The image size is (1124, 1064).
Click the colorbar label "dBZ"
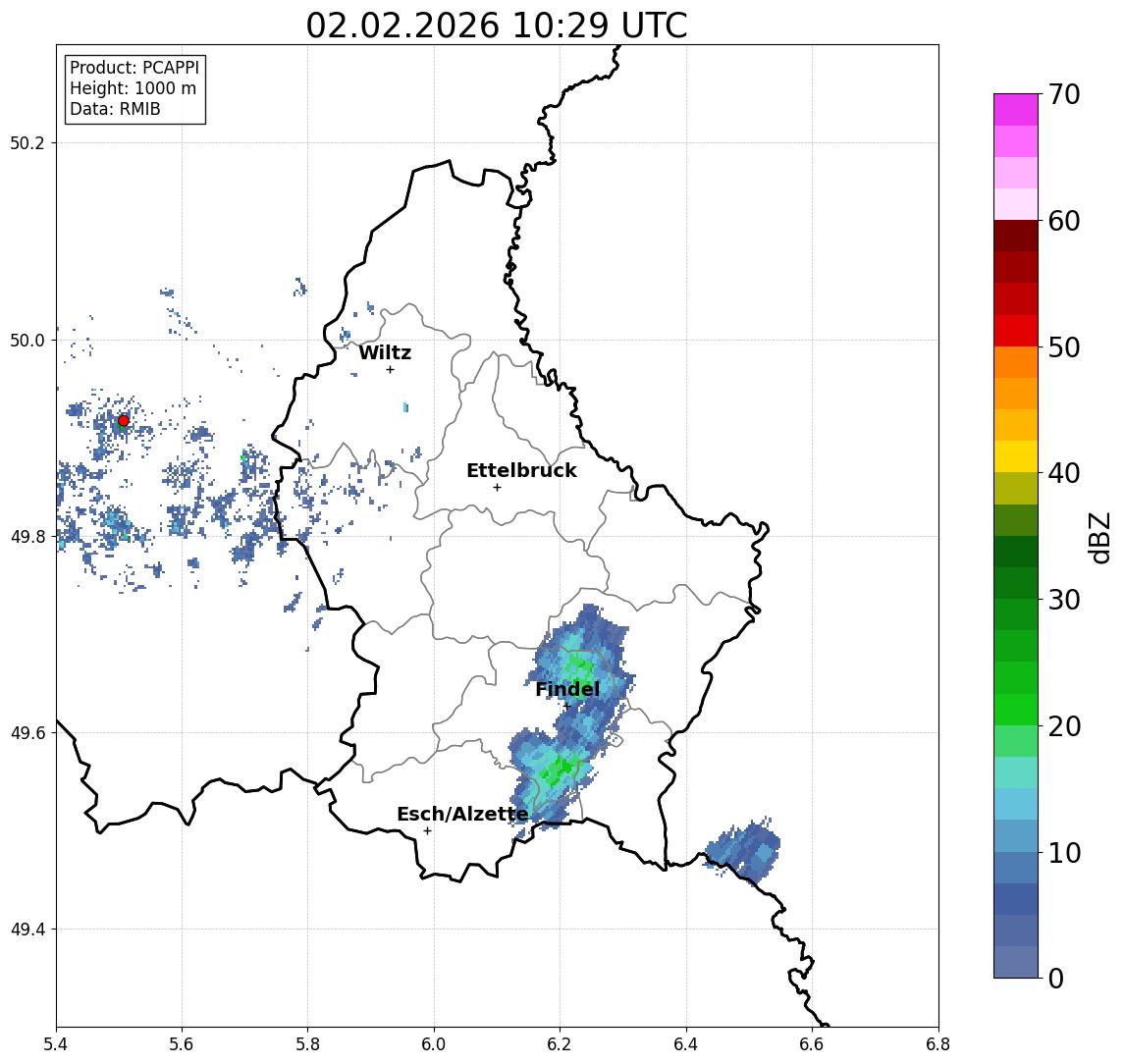tap(1099, 538)
